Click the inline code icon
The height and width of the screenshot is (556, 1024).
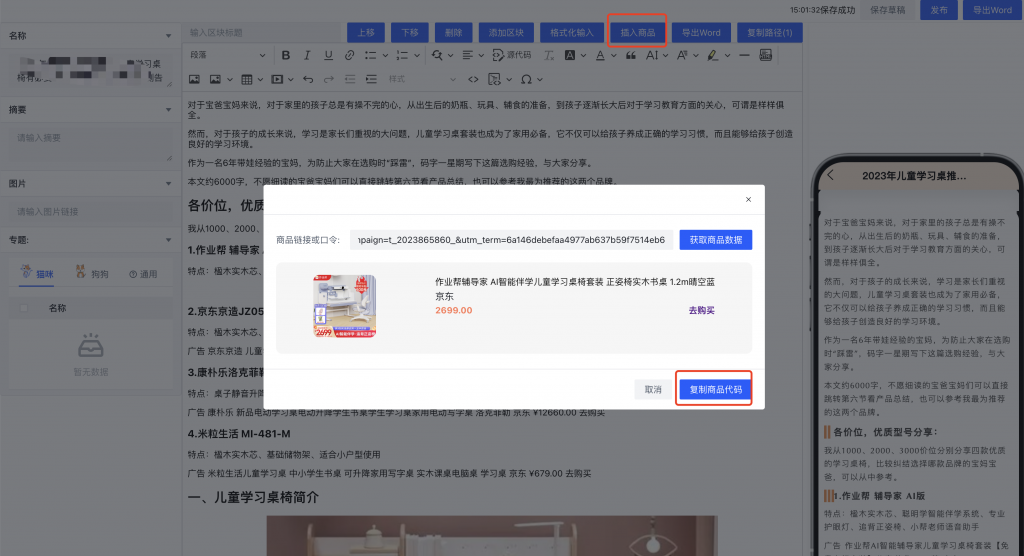pos(473,79)
